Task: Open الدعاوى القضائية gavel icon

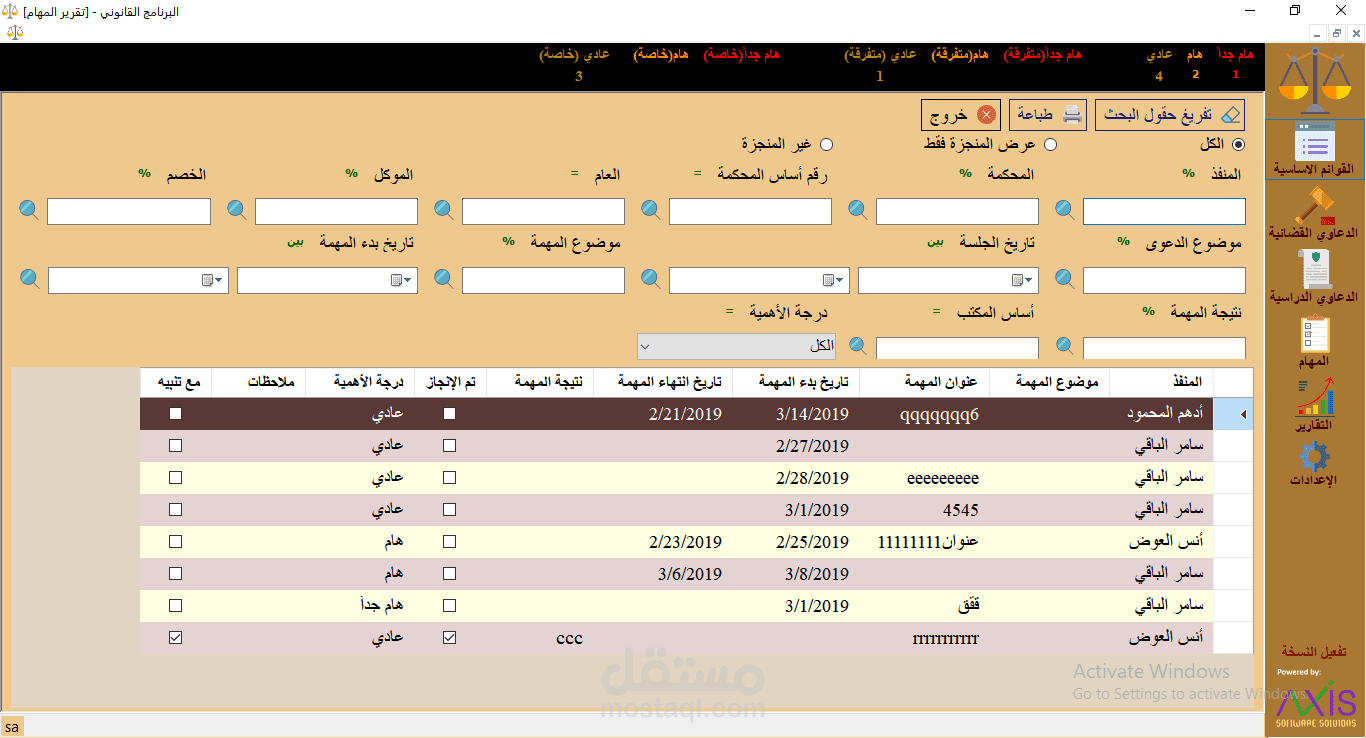Action: 1314,212
